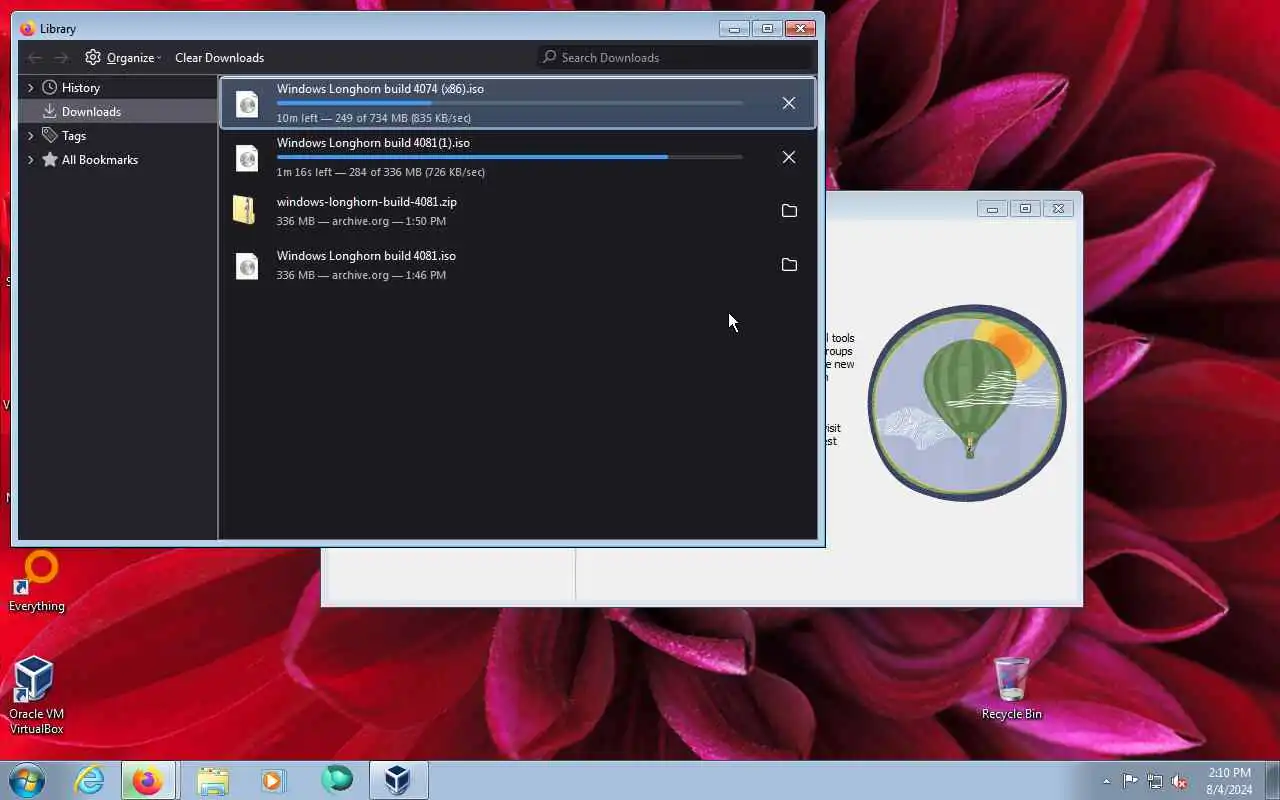This screenshot has height=800, width=1280.
Task: Select the build 4074 (x86).iso disc file icon
Action: (246, 103)
